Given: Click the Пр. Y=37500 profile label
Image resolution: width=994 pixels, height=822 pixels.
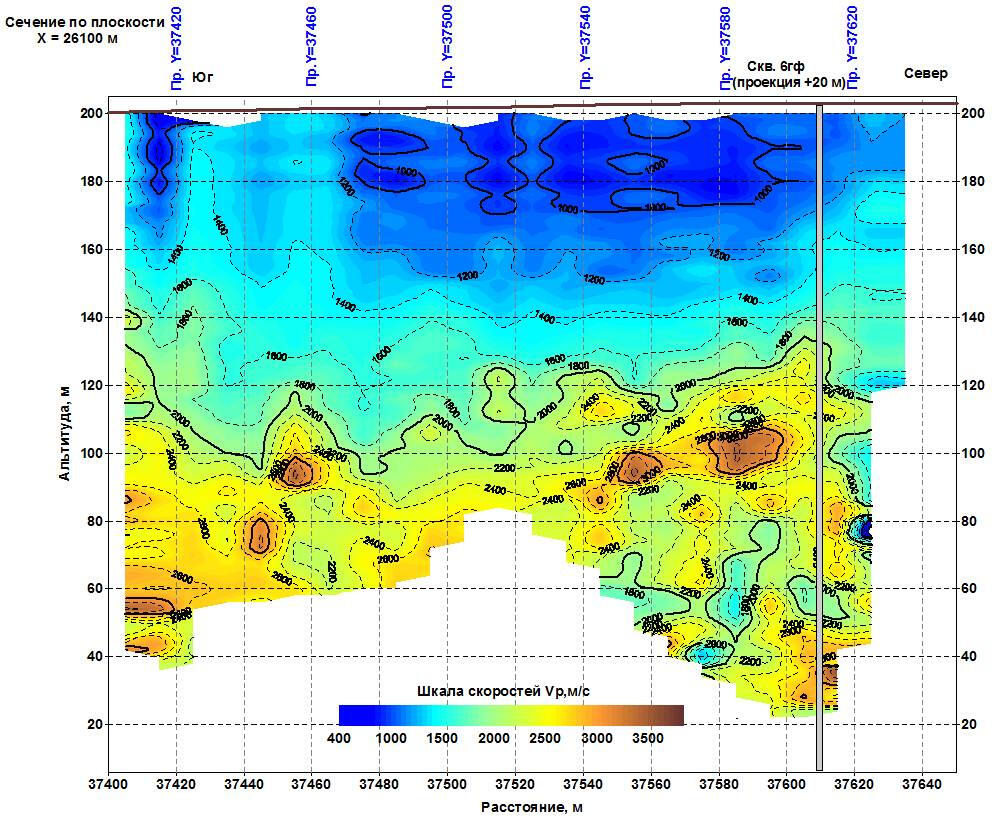Looking at the screenshot, I should pos(447,47).
